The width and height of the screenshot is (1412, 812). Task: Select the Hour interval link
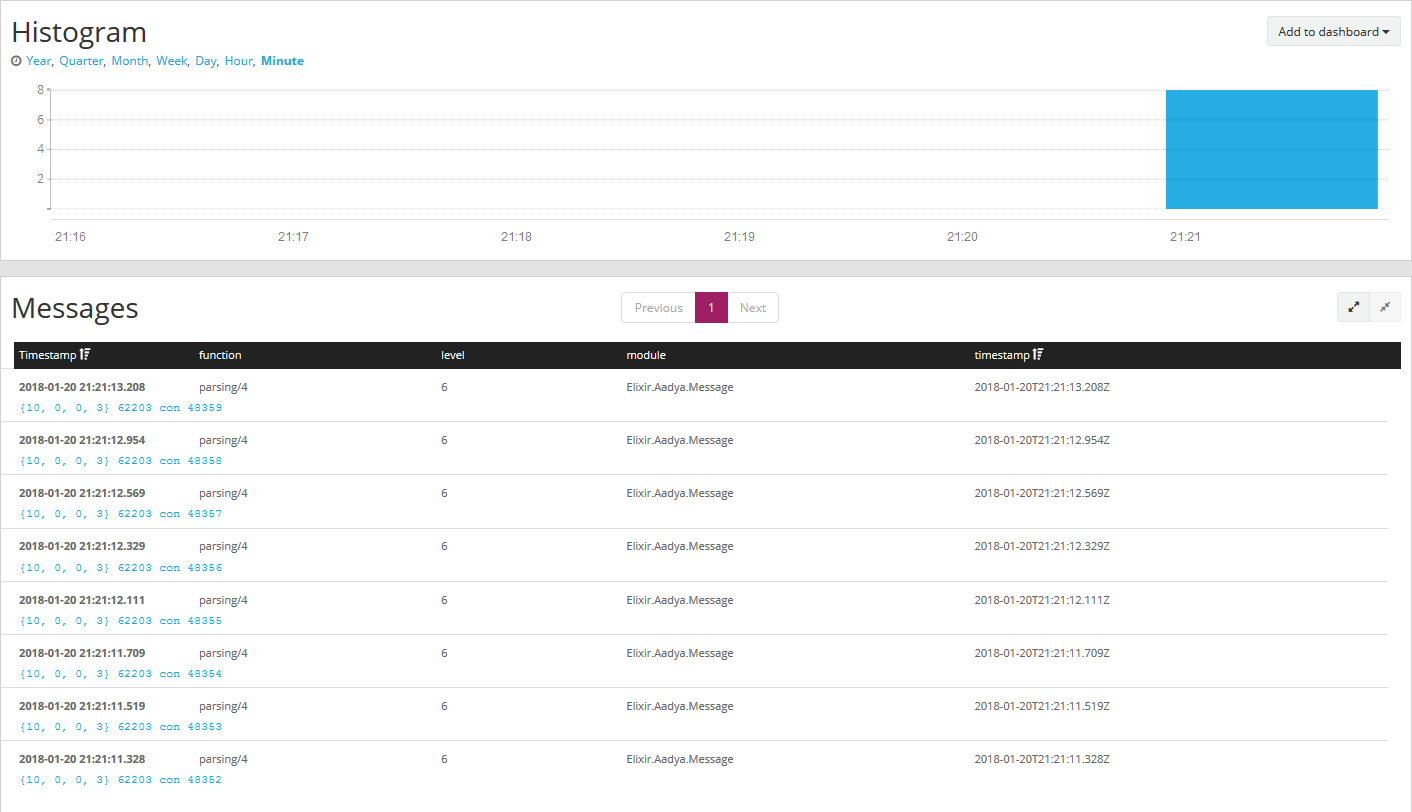click(238, 61)
